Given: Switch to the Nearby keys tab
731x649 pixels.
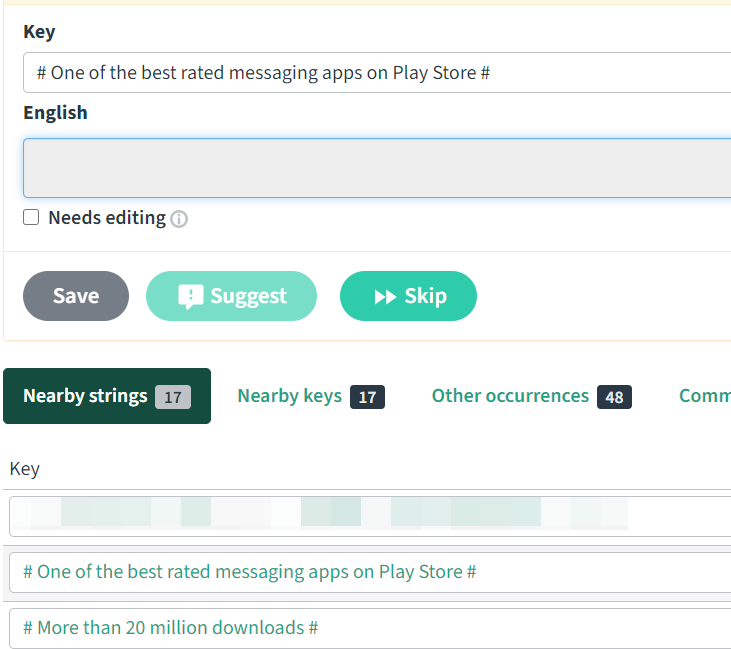Looking at the screenshot, I should (x=311, y=396).
